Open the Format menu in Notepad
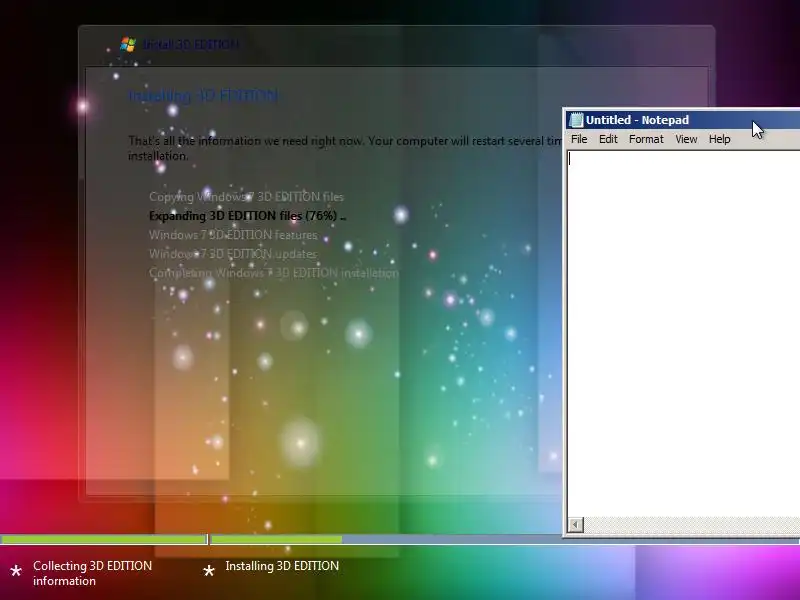 (x=646, y=139)
